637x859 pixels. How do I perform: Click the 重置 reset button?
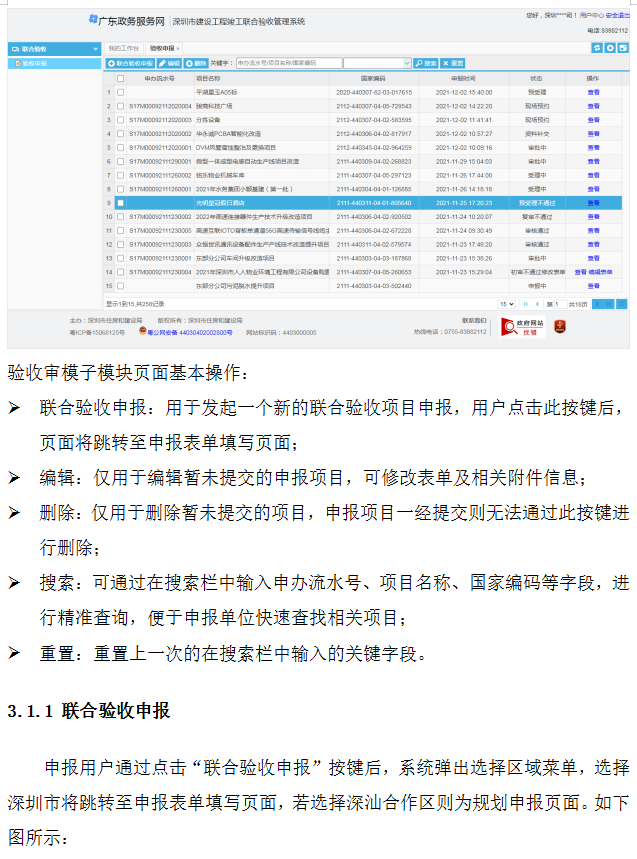point(453,63)
